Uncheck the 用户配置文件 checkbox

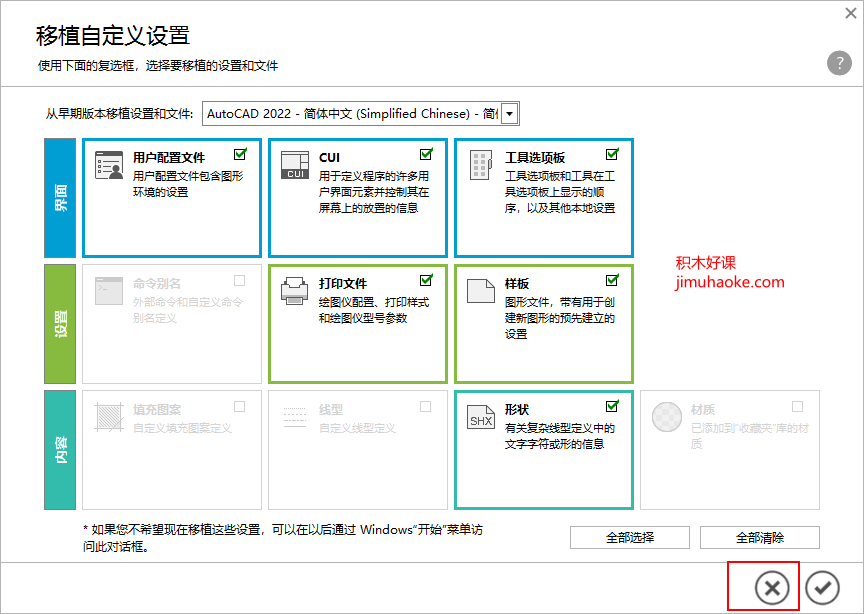click(x=240, y=154)
